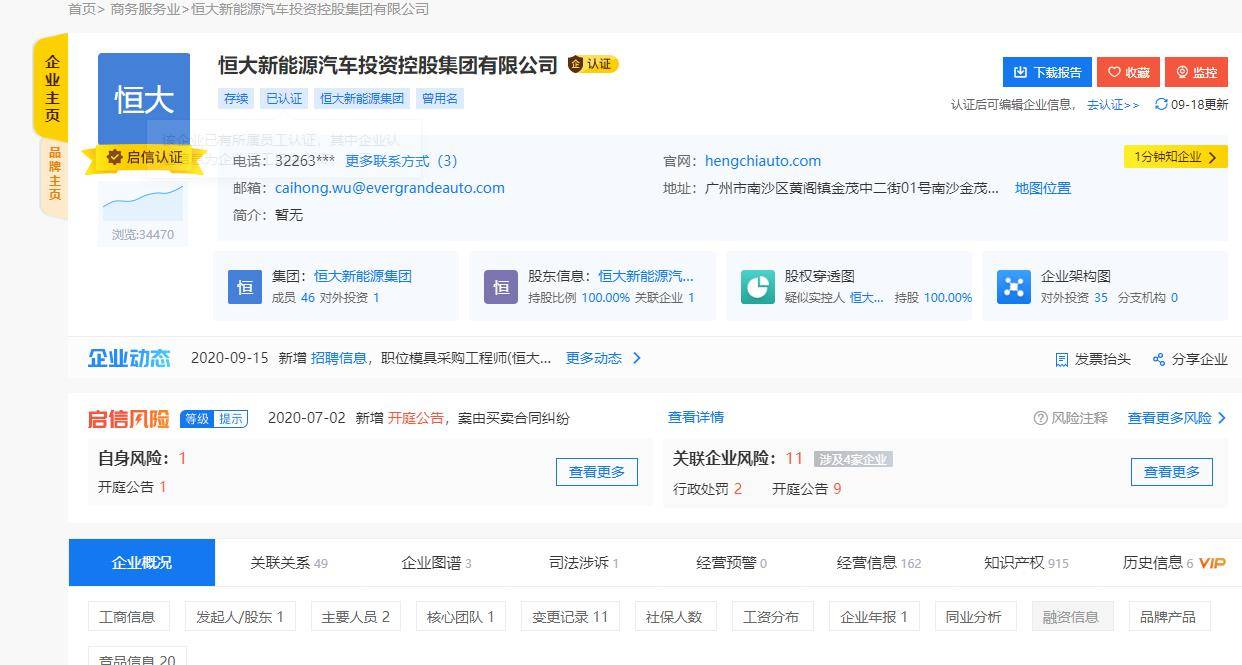Click the 股东信息 panel icon

tap(501, 286)
